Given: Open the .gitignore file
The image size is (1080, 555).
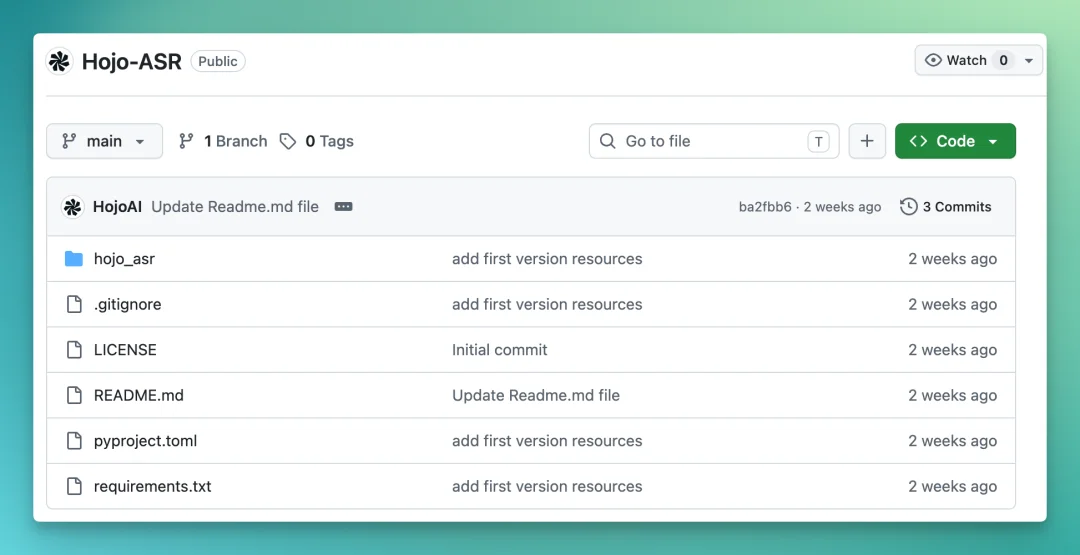Looking at the screenshot, I should (127, 304).
